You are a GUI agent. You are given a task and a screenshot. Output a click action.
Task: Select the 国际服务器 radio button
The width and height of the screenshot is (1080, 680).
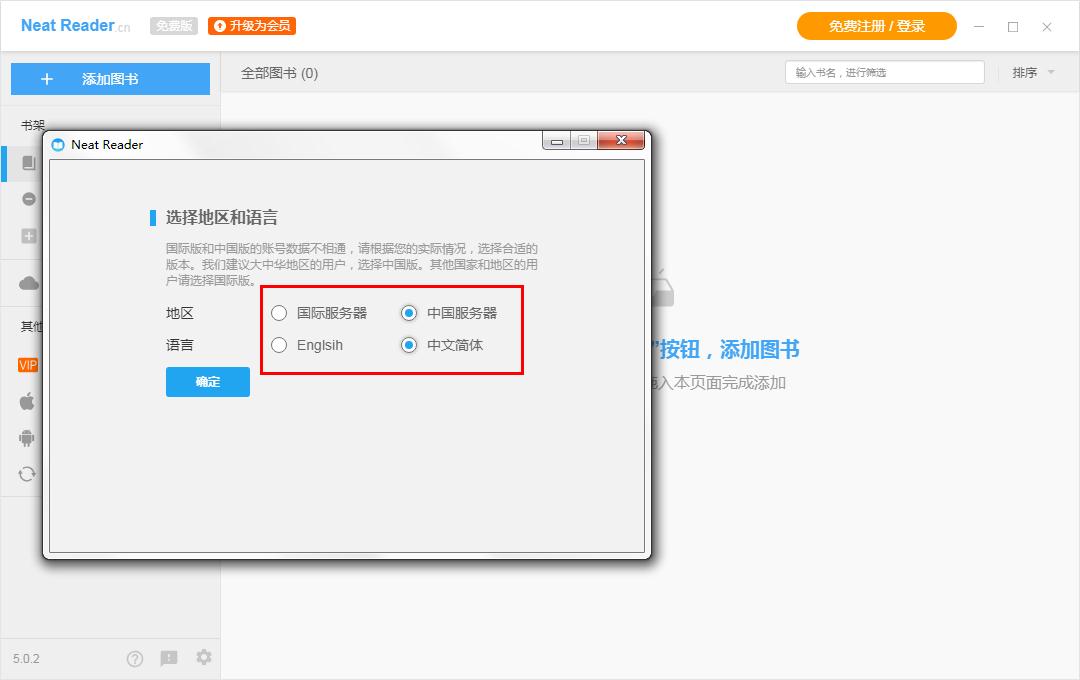[x=278, y=313]
